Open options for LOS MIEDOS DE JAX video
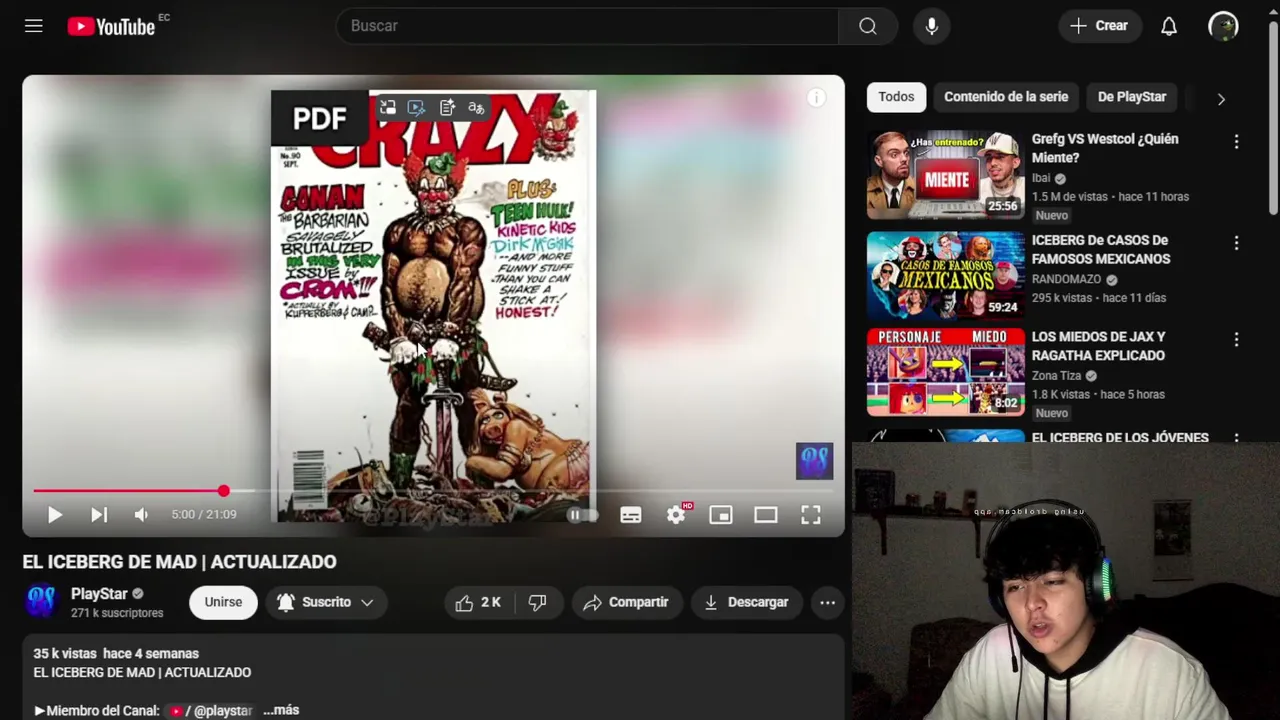The height and width of the screenshot is (720, 1280). (x=1236, y=340)
